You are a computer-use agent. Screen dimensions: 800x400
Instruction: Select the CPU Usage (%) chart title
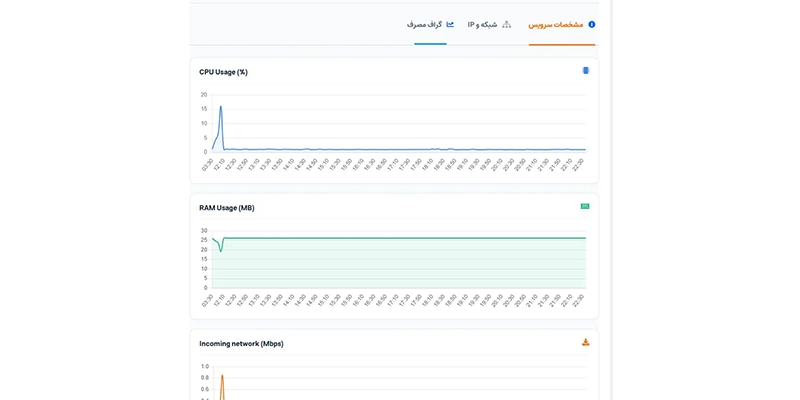(x=223, y=72)
